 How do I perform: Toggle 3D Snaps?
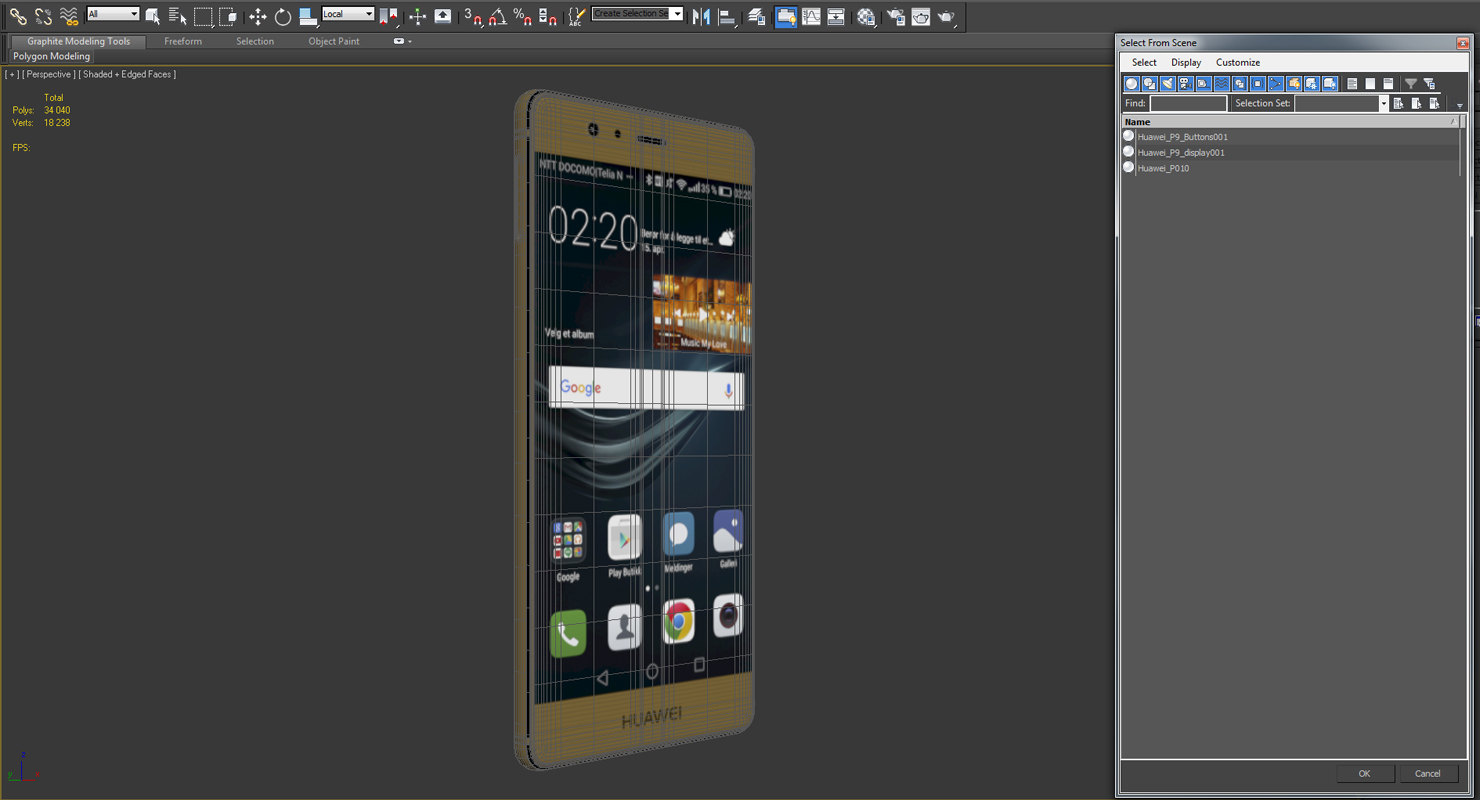point(473,16)
